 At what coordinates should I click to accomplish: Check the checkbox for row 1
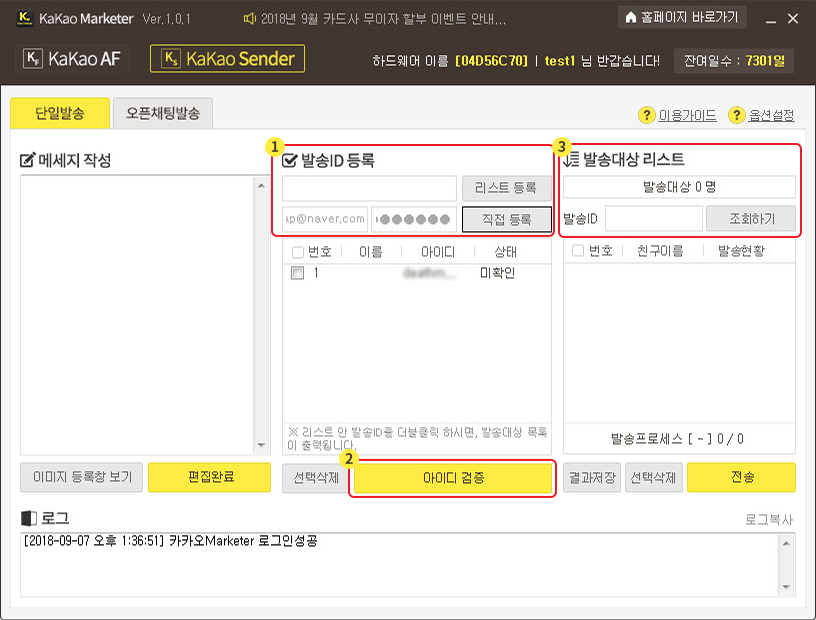point(297,273)
